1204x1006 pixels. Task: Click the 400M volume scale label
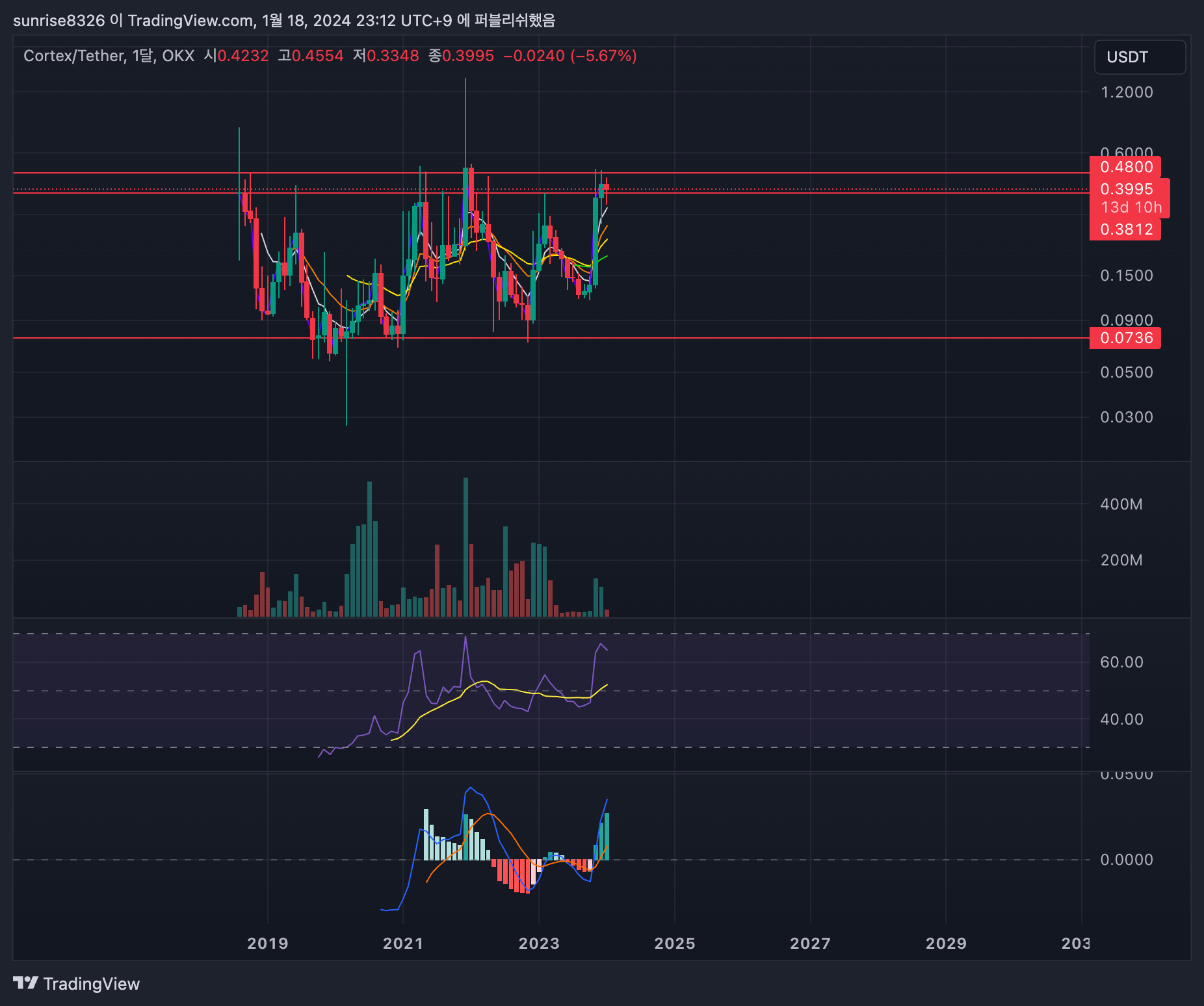[1121, 504]
